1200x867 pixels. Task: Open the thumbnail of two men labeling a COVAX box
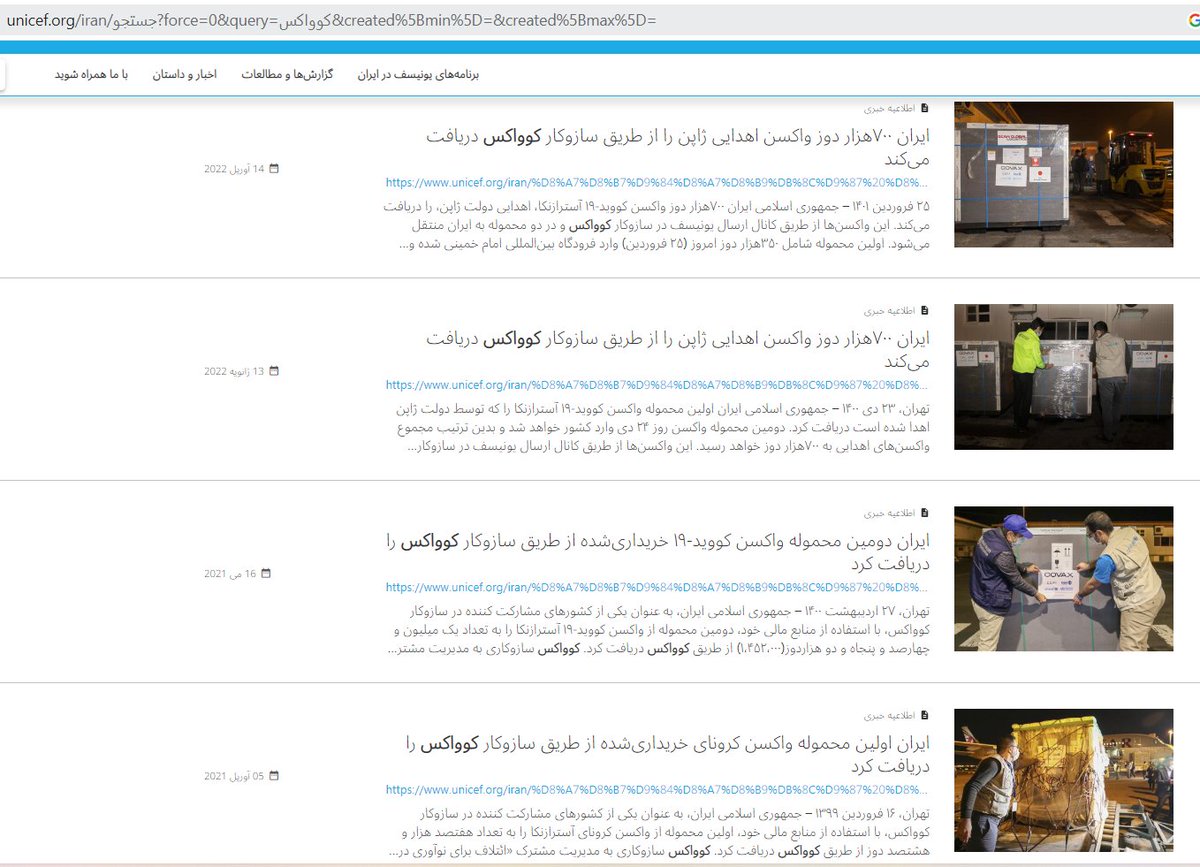pyautogui.click(x=1064, y=579)
